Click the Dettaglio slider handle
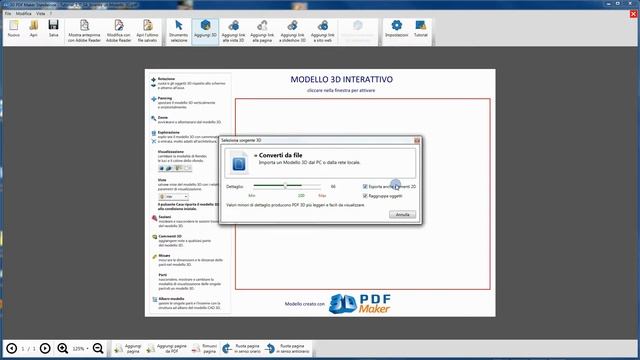This screenshot has width=640, height=360. click(x=285, y=186)
